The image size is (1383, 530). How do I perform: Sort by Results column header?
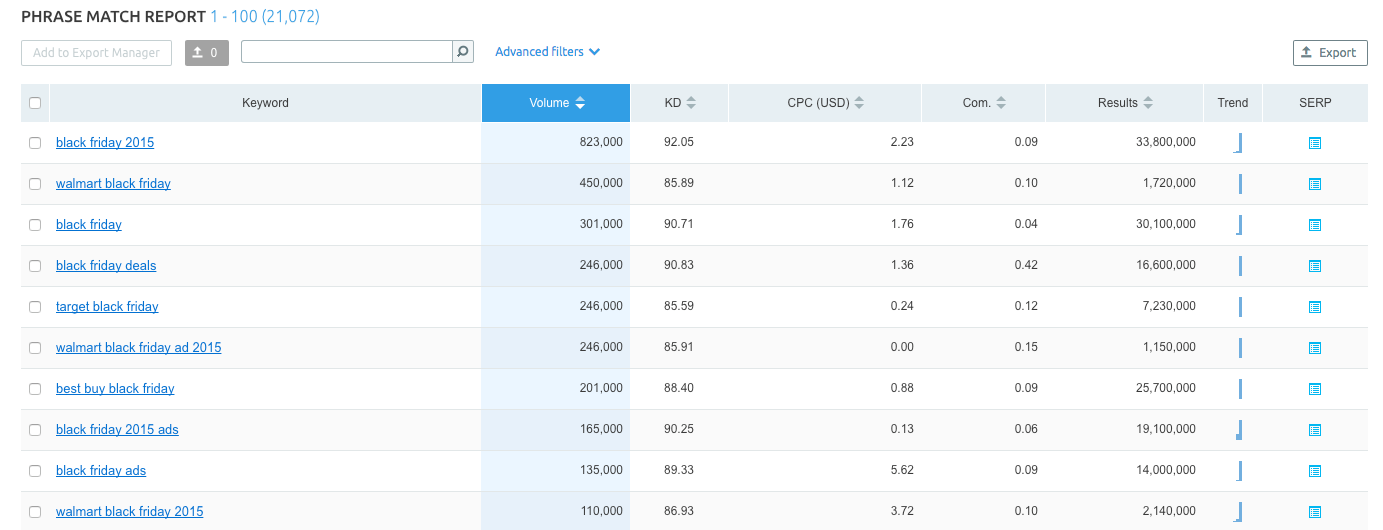pyautogui.click(x=1125, y=103)
